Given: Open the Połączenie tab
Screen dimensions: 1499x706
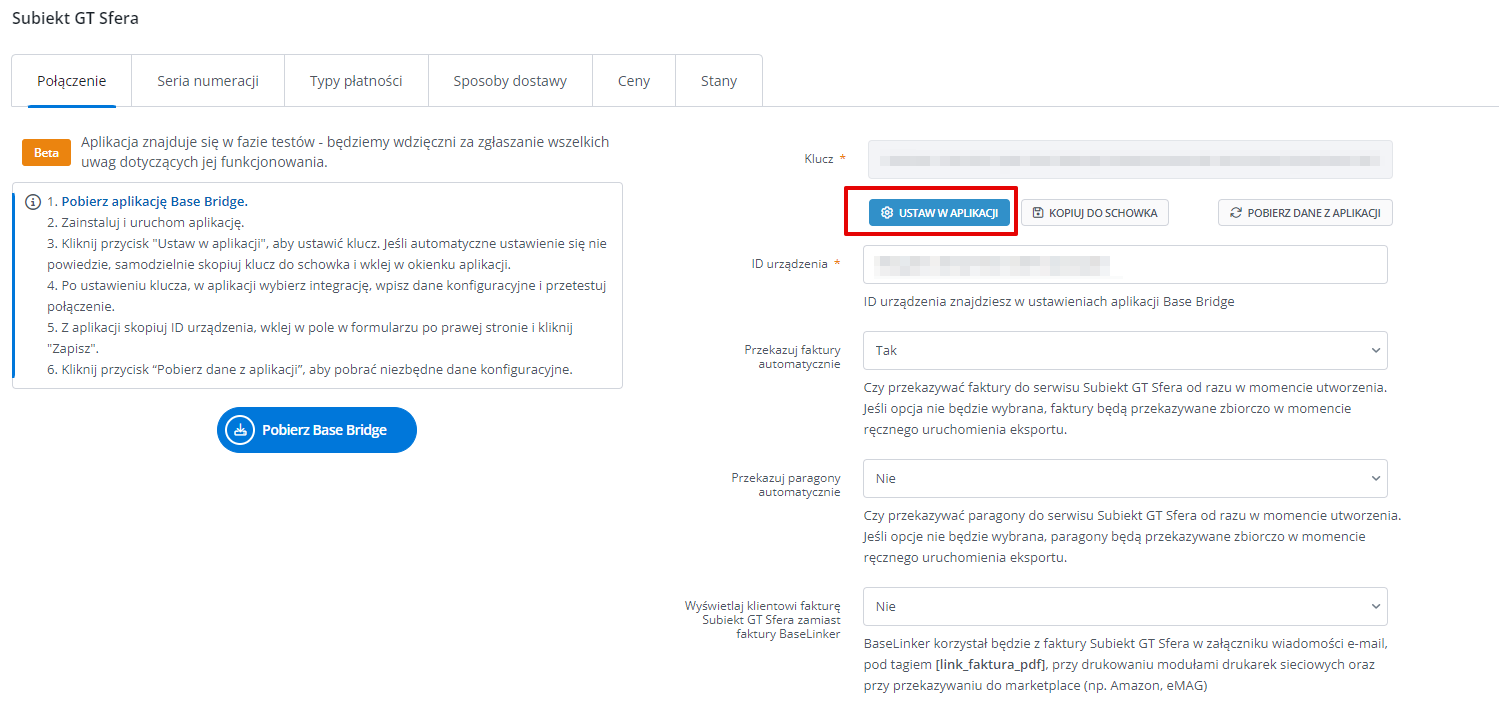Looking at the screenshot, I should click(72, 81).
